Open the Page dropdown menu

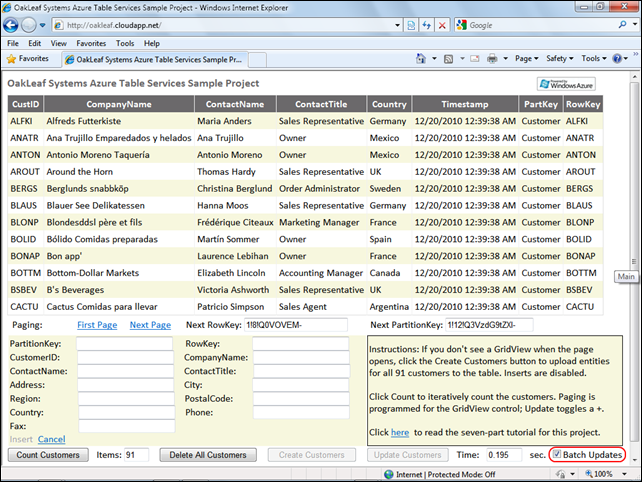524,59
